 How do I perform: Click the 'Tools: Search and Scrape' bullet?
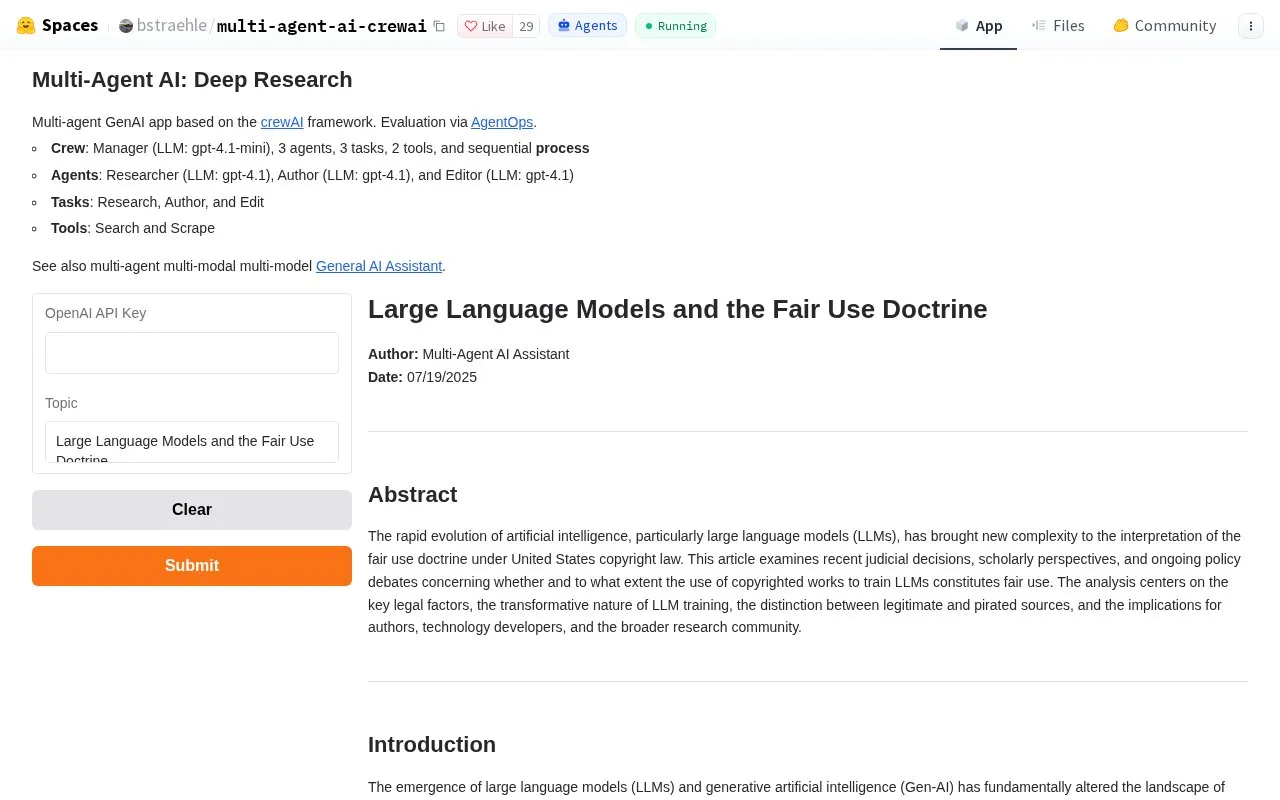[x=133, y=228]
